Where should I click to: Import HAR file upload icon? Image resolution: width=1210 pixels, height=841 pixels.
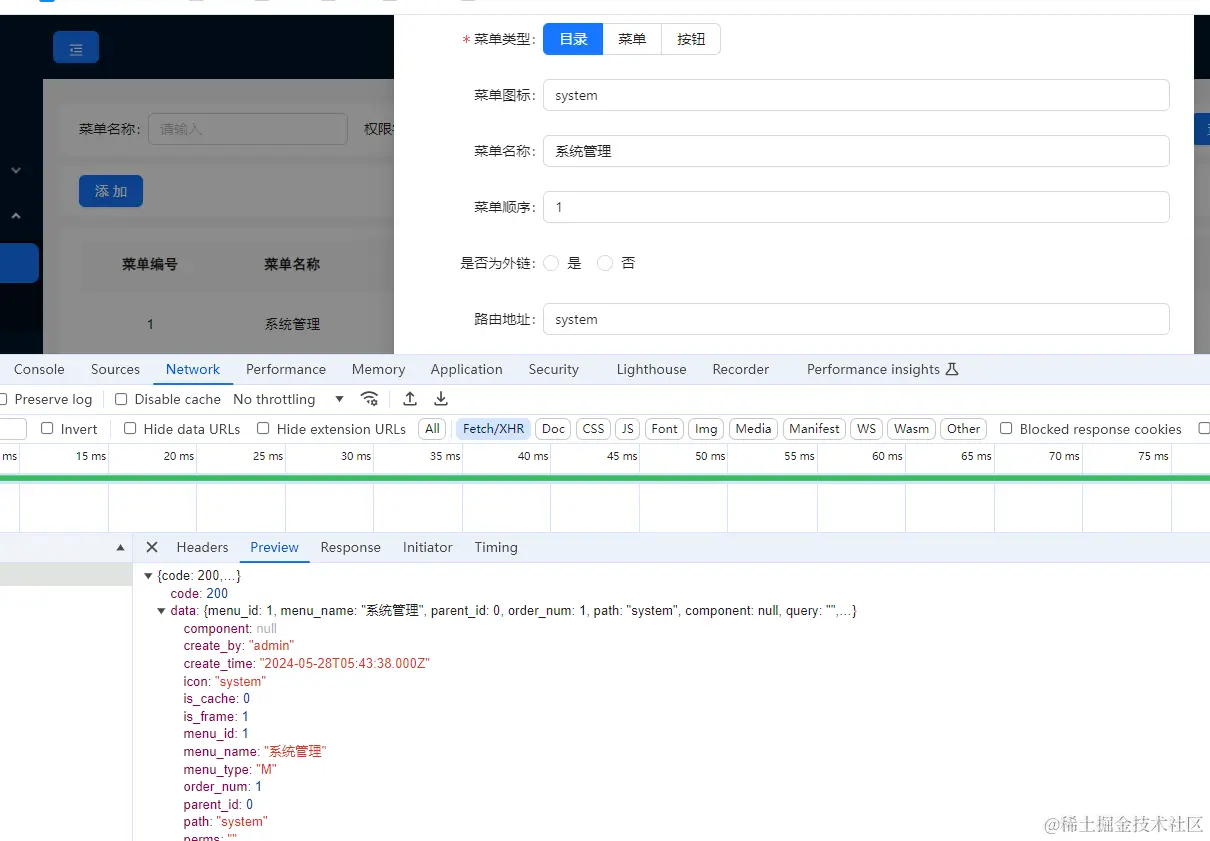click(410, 399)
